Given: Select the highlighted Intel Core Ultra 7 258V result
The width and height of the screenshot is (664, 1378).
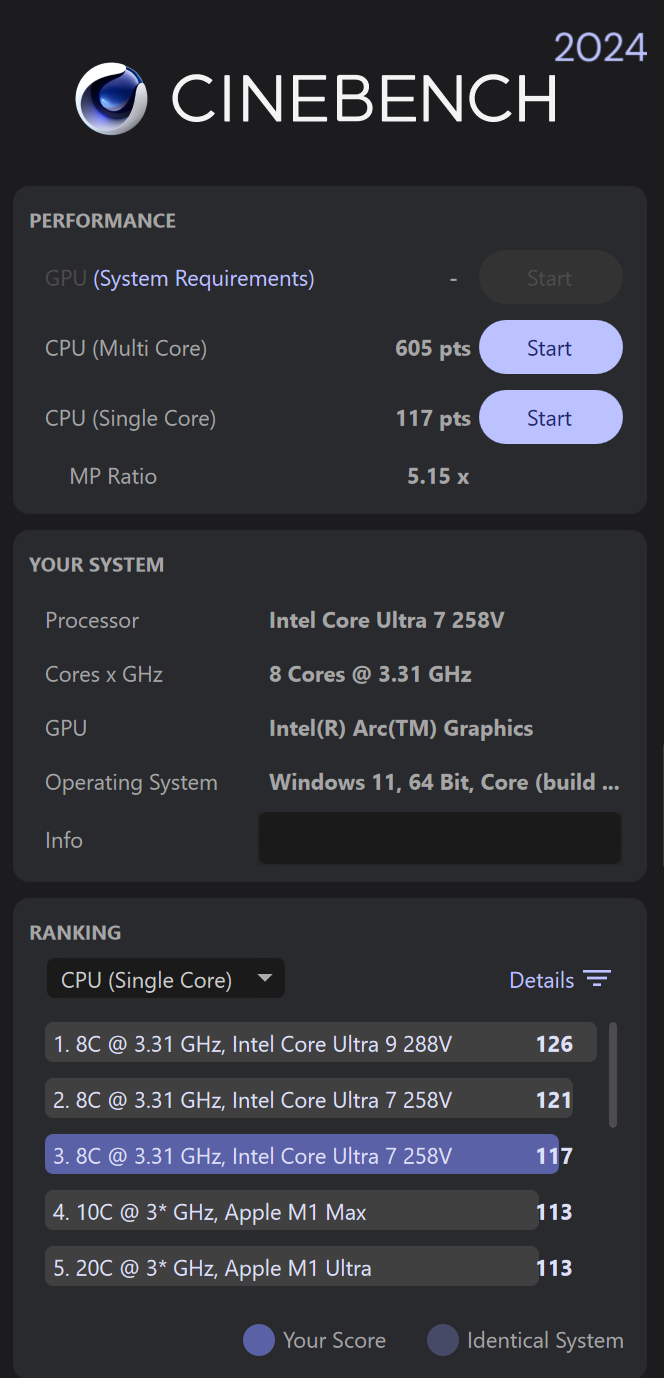Looking at the screenshot, I should click(300, 1155).
